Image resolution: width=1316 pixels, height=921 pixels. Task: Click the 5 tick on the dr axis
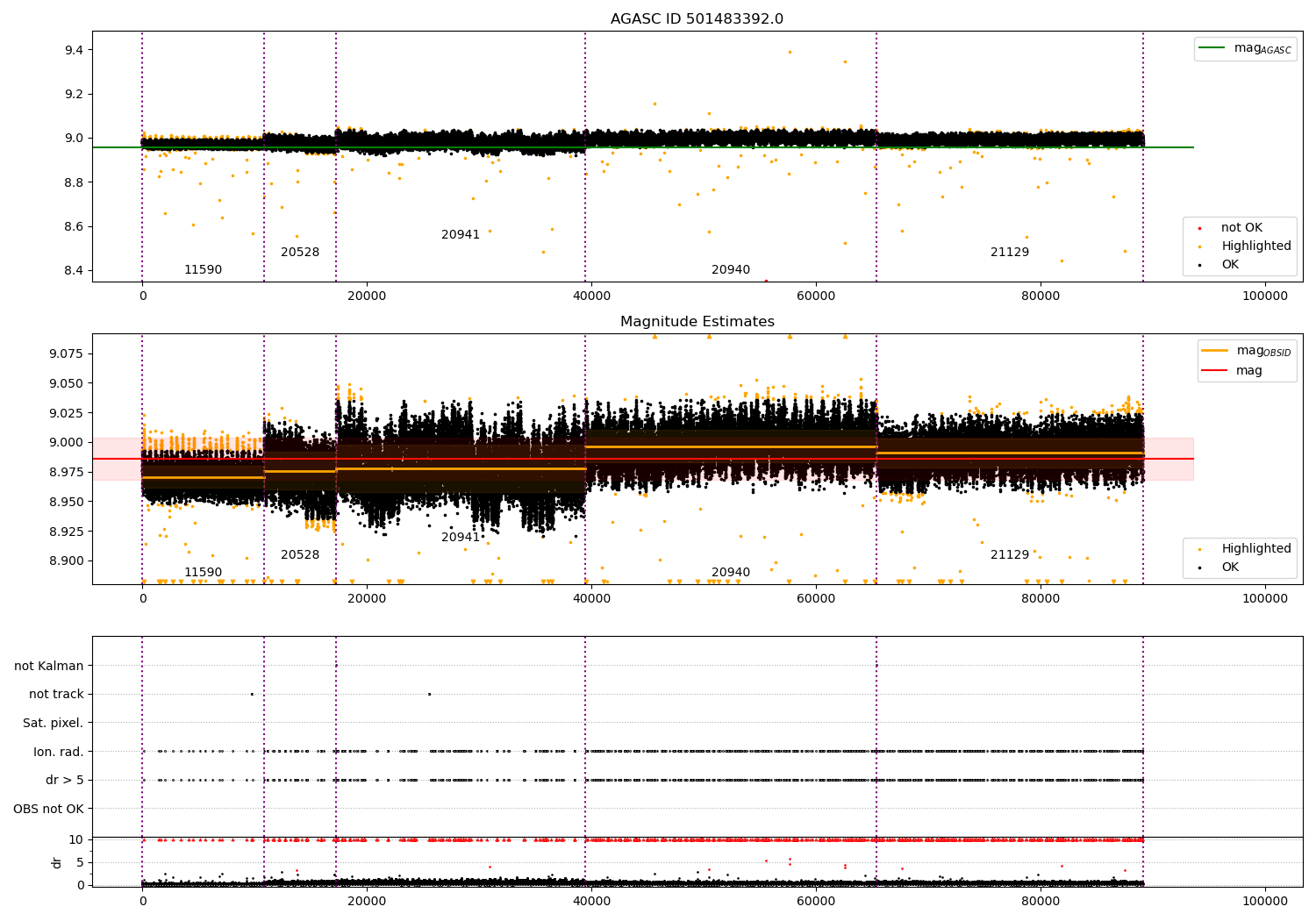tap(80, 862)
